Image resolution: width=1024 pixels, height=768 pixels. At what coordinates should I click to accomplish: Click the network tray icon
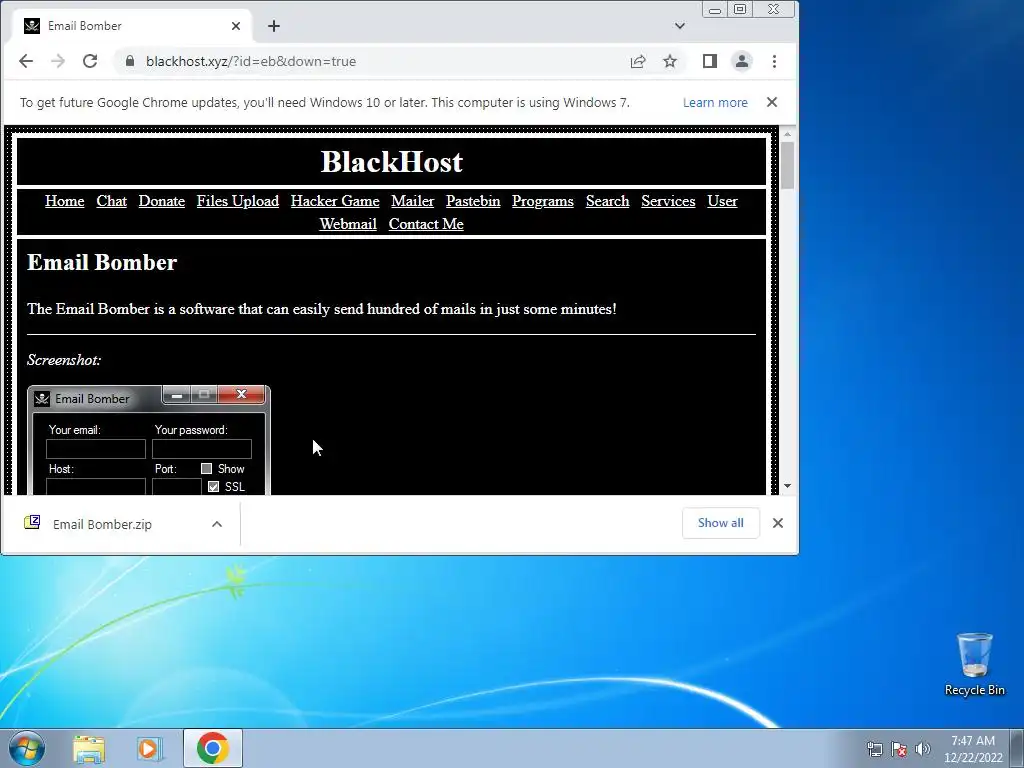874,749
